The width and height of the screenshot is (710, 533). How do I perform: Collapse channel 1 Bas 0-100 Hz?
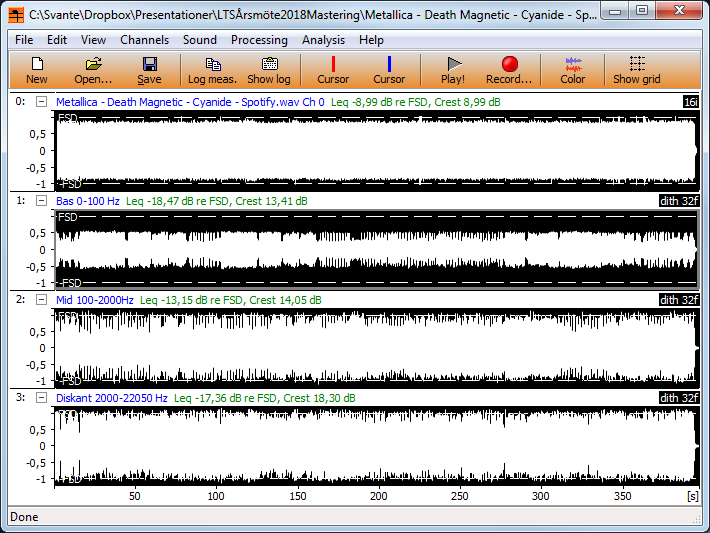41,201
